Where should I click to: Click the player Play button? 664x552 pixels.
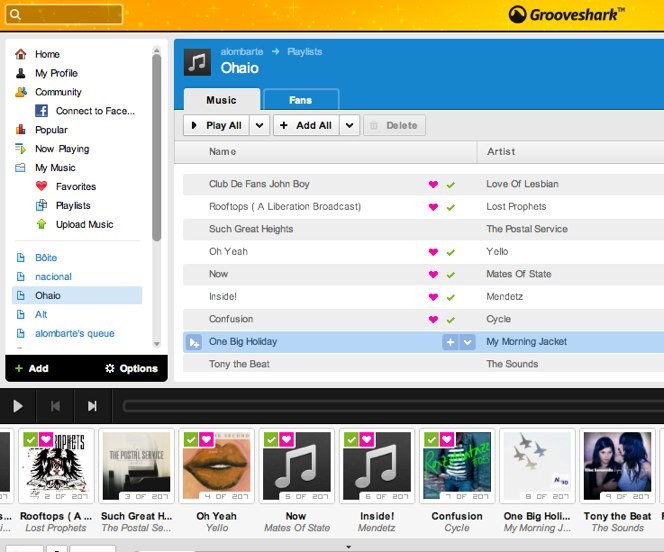click(x=18, y=406)
